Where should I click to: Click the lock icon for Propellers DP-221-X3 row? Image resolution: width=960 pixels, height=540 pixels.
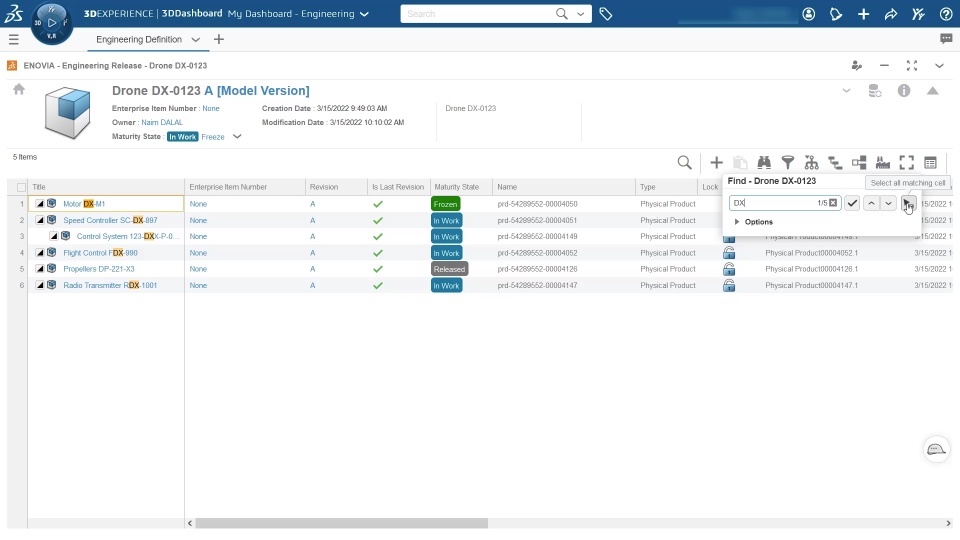point(729,269)
